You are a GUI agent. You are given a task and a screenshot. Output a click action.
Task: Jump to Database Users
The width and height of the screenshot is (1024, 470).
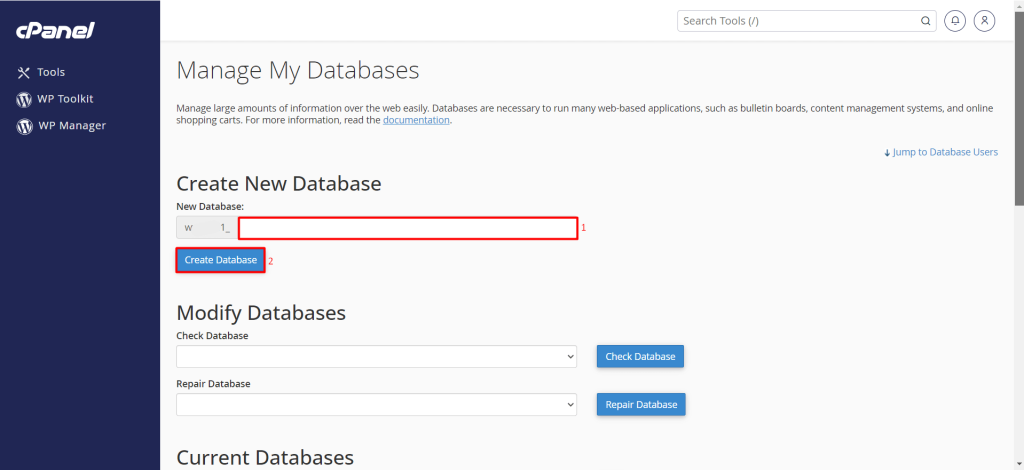(x=940, y=152)
